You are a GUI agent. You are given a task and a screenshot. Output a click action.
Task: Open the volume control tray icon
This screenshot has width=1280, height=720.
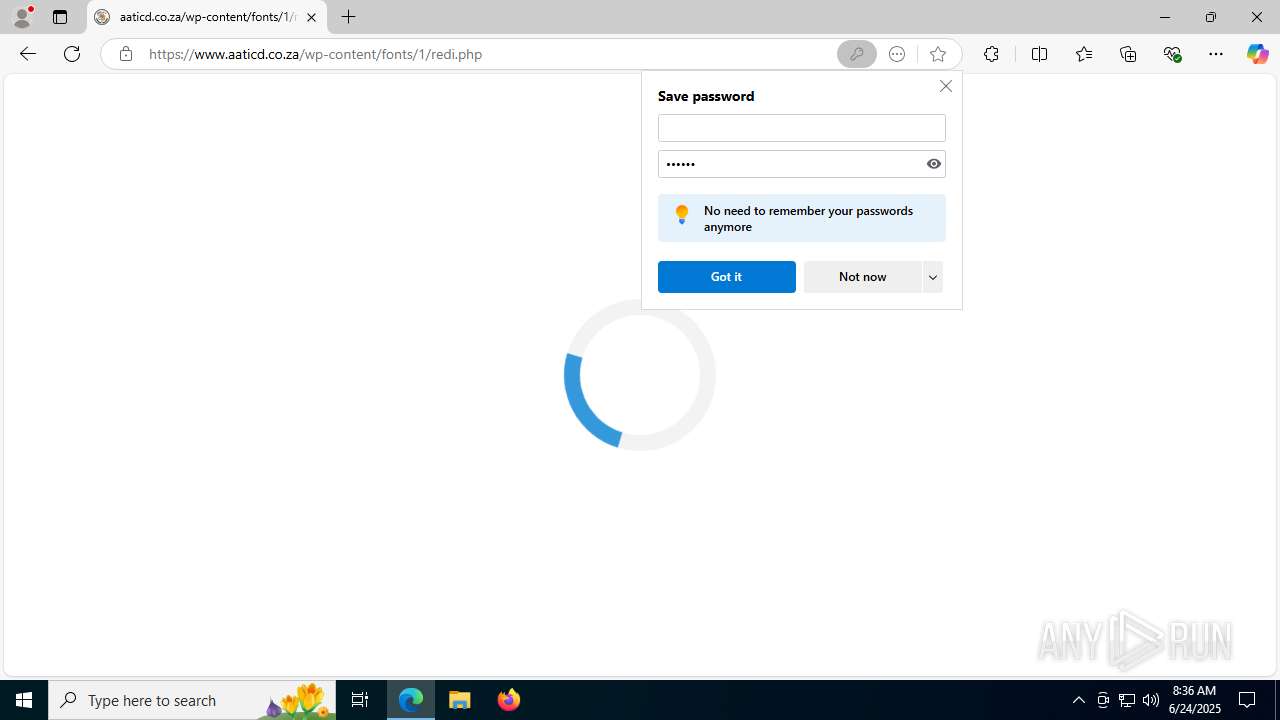(x=1151, y=700)
